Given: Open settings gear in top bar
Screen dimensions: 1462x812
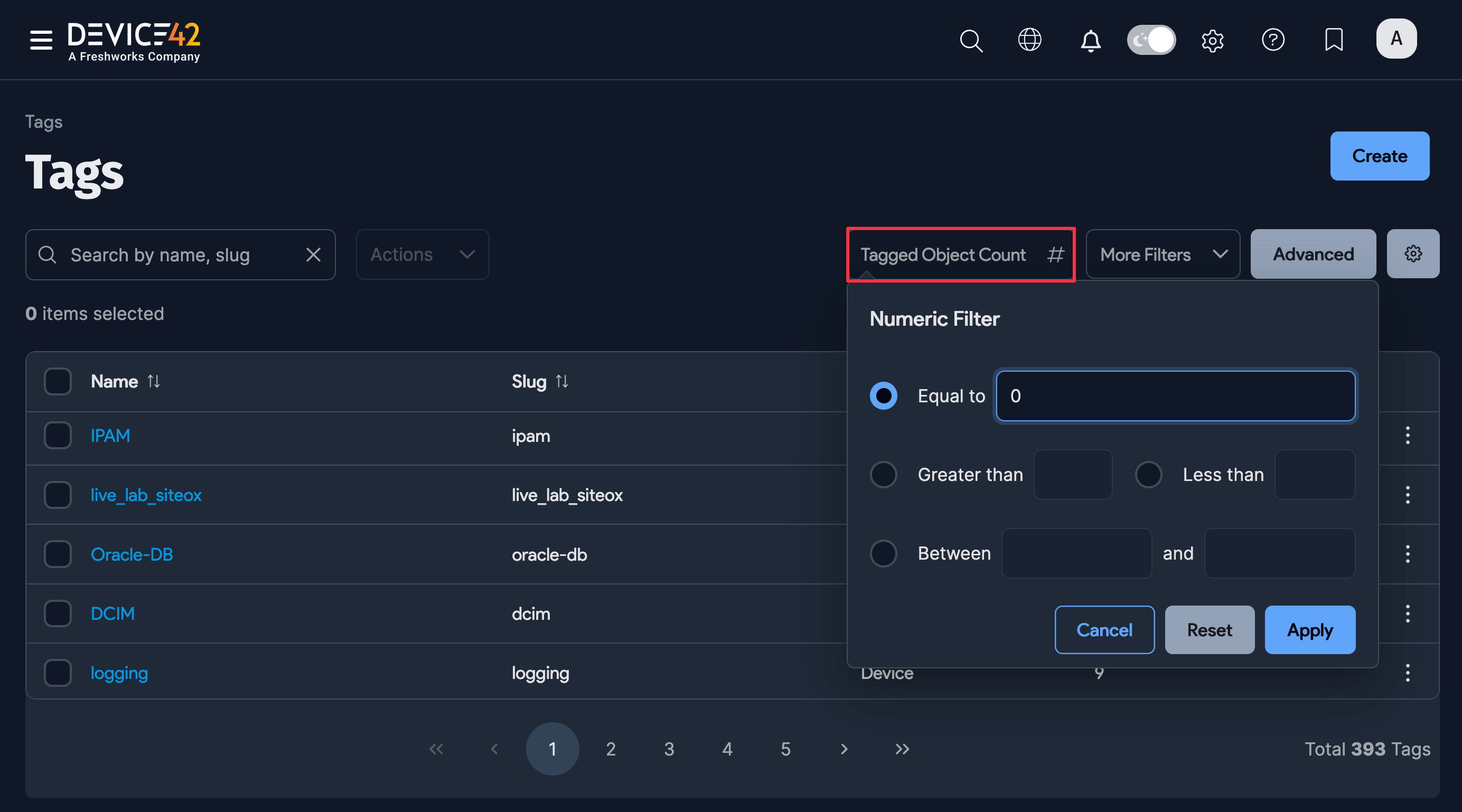Looking at the screenshot, I should pyautogui.click(x=1212, y=40).
